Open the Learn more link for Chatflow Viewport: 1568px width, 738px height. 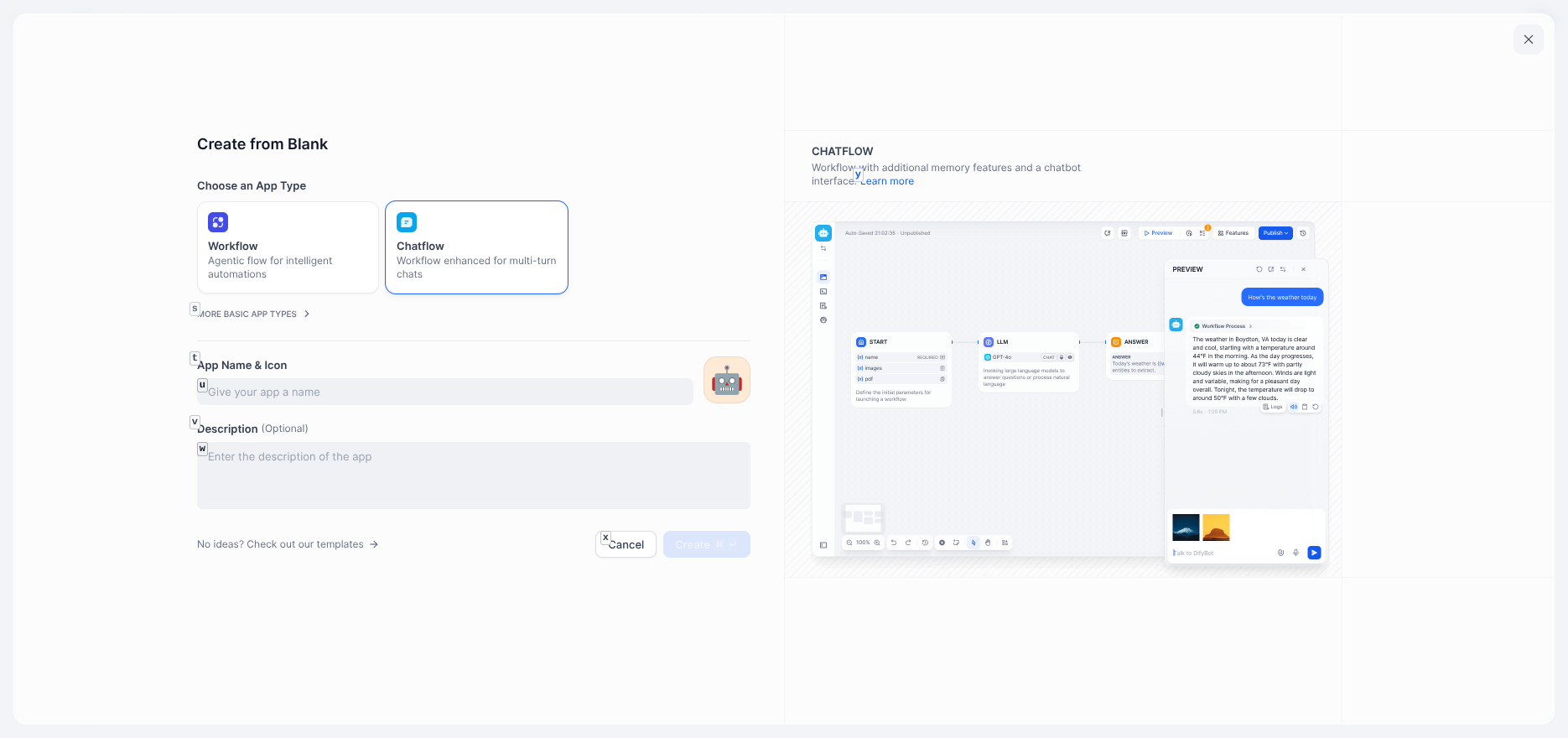tap(887, 181)
